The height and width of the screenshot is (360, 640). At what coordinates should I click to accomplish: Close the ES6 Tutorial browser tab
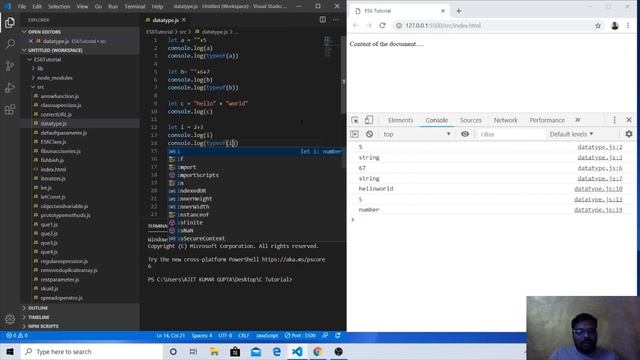coord(443,11)
